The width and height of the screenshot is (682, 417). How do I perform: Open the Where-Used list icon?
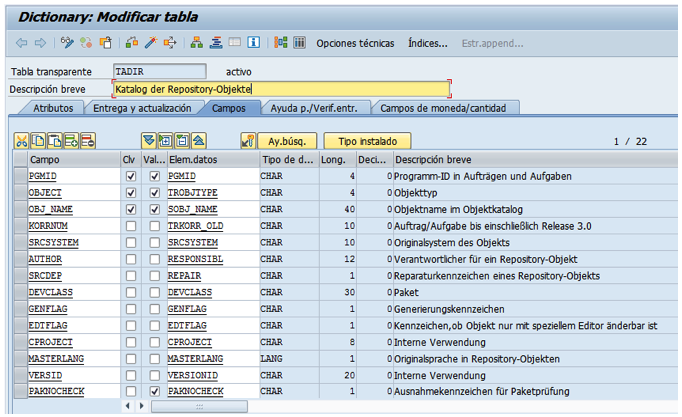[170, 43]
